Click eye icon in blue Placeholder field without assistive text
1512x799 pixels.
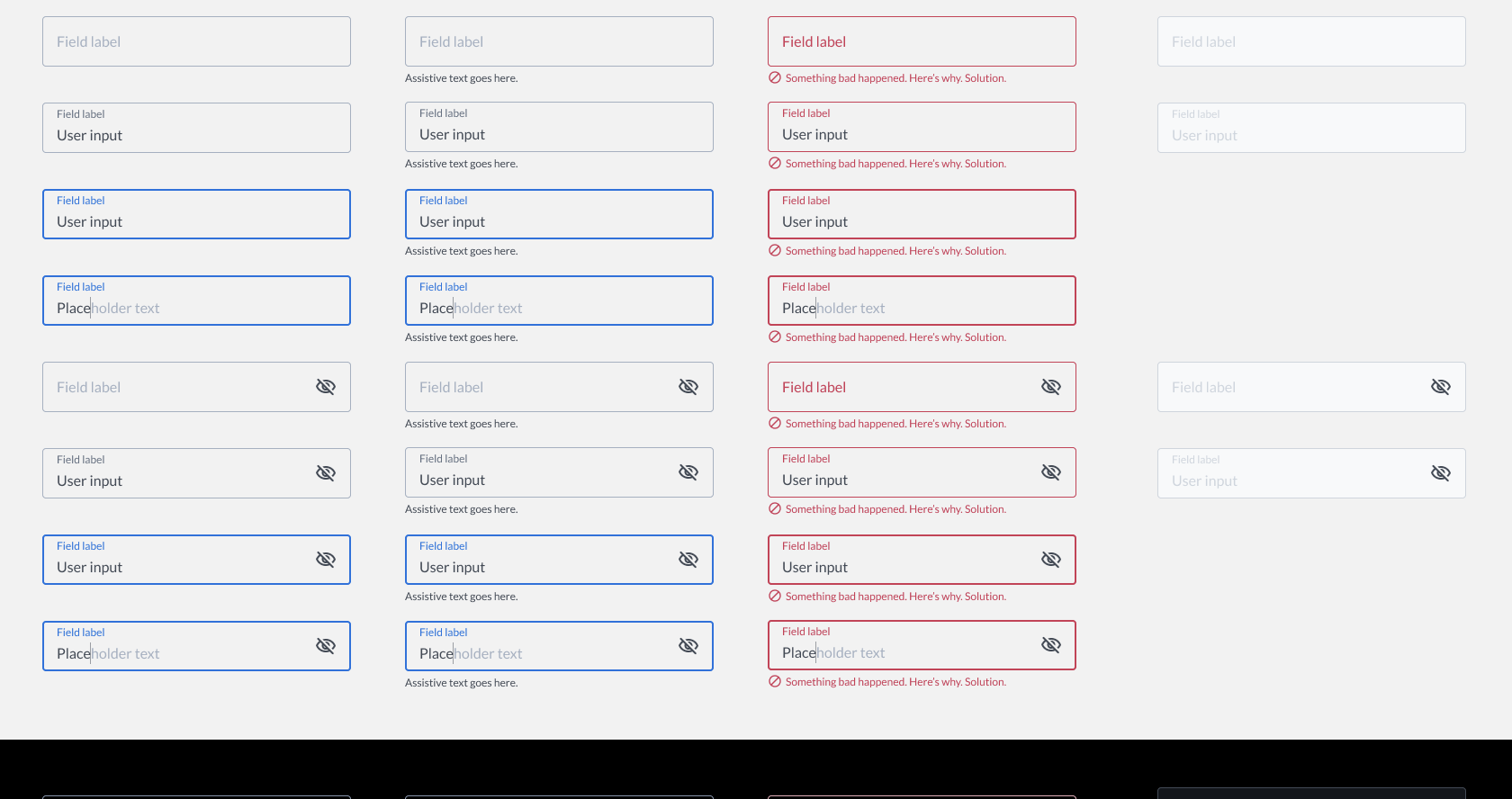pyautogui.click(x=325, y=646)
